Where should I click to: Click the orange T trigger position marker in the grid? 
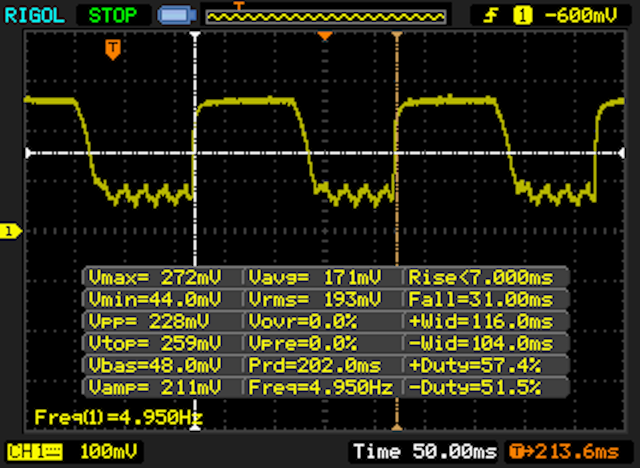click(113, 49)
